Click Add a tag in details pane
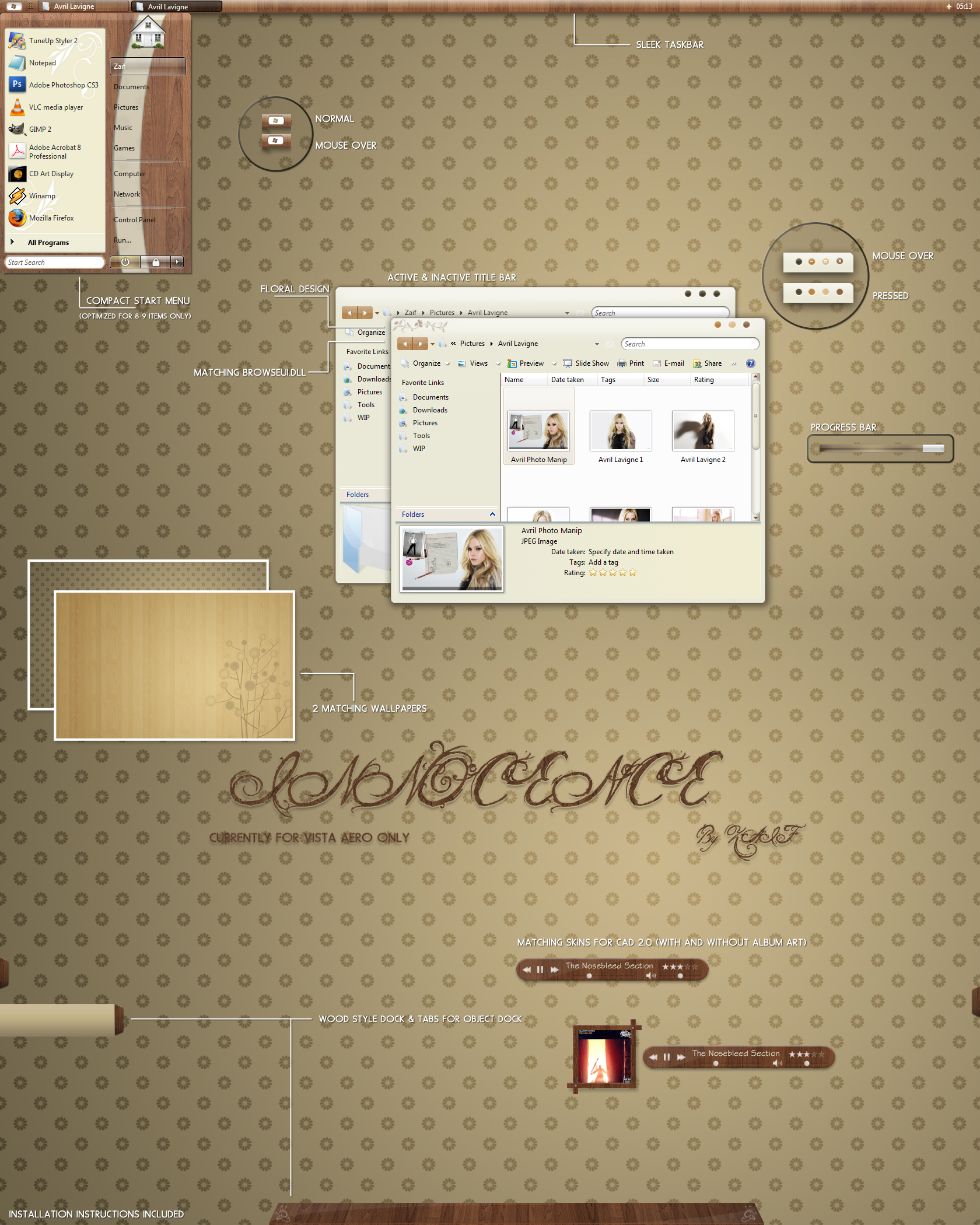Image resolution: width=980 pixels, height=1225 pixels. pos(603,562)
